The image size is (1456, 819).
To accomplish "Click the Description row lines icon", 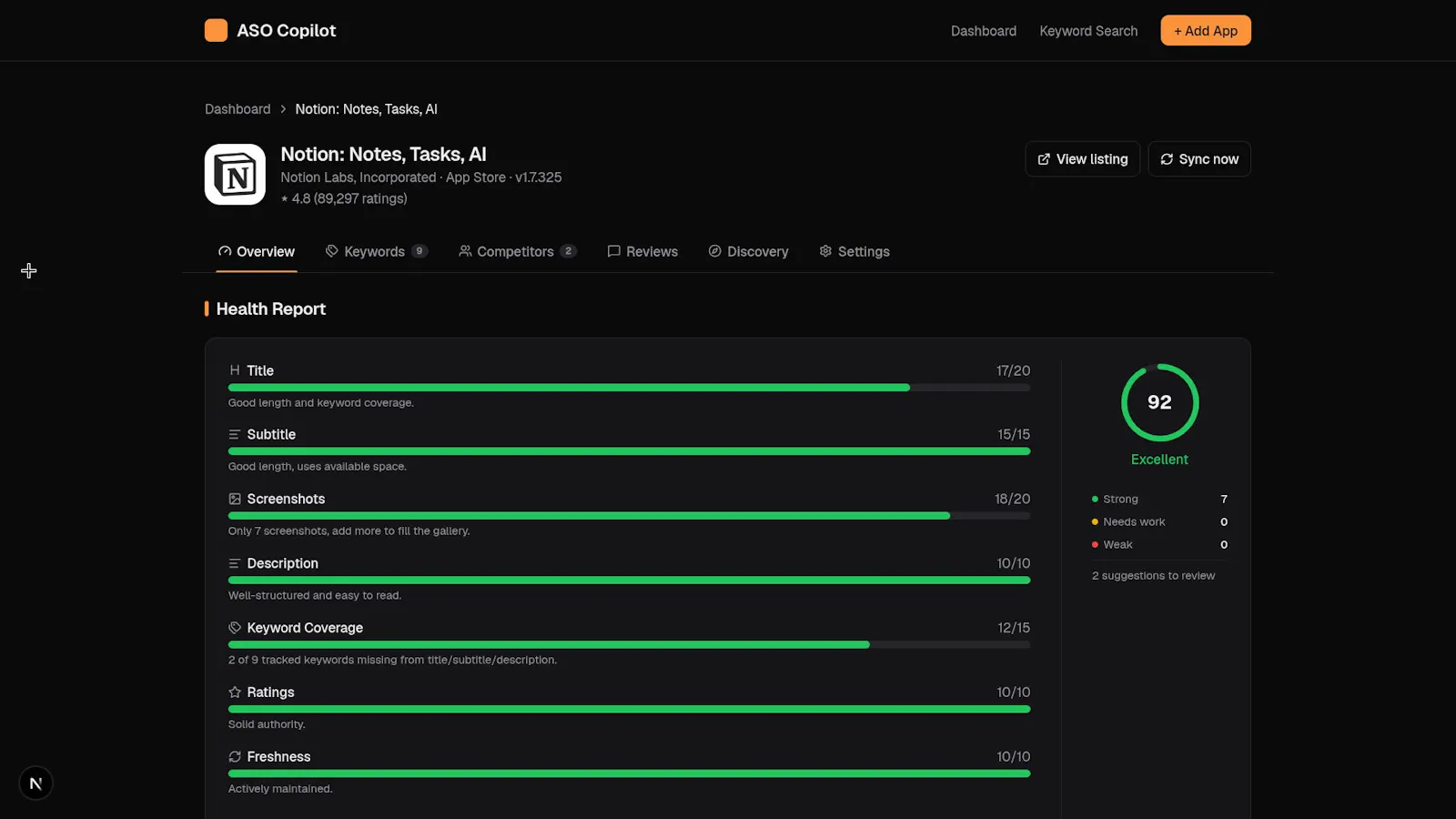I will coord(235,563).
